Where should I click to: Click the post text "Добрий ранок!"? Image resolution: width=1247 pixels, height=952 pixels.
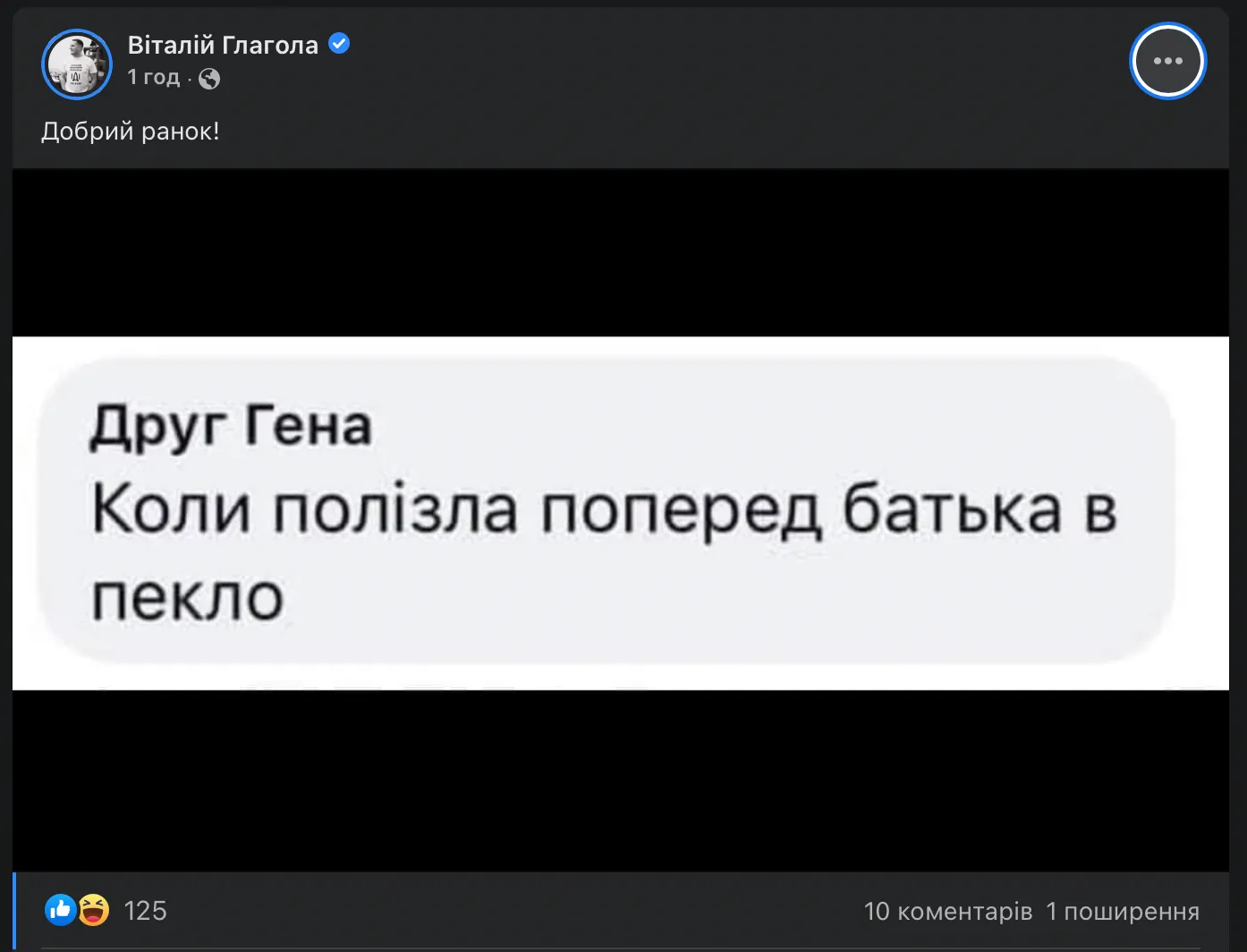click(131, 132)
